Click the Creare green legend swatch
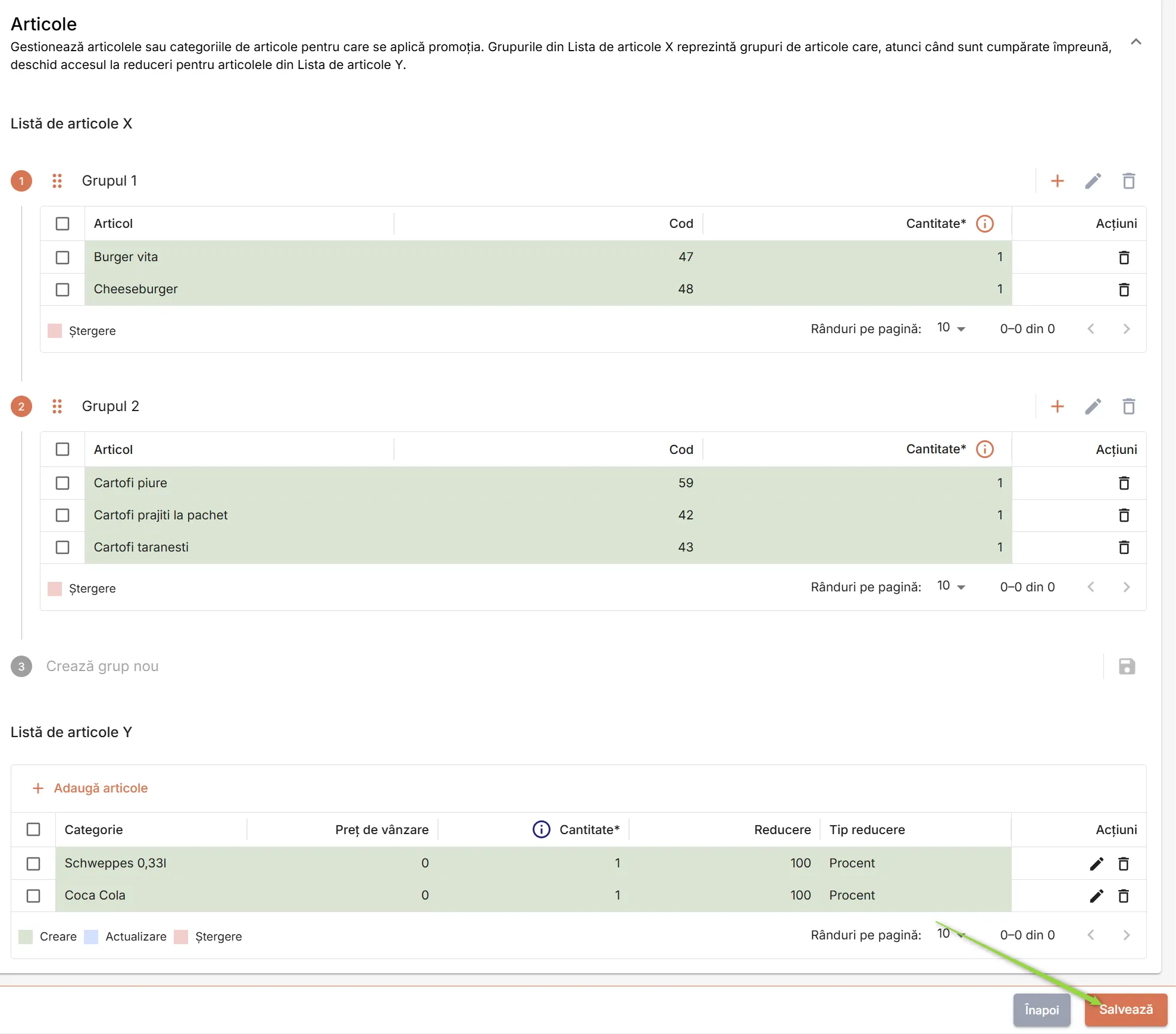1176x1034 pixels. pos(26,936)
